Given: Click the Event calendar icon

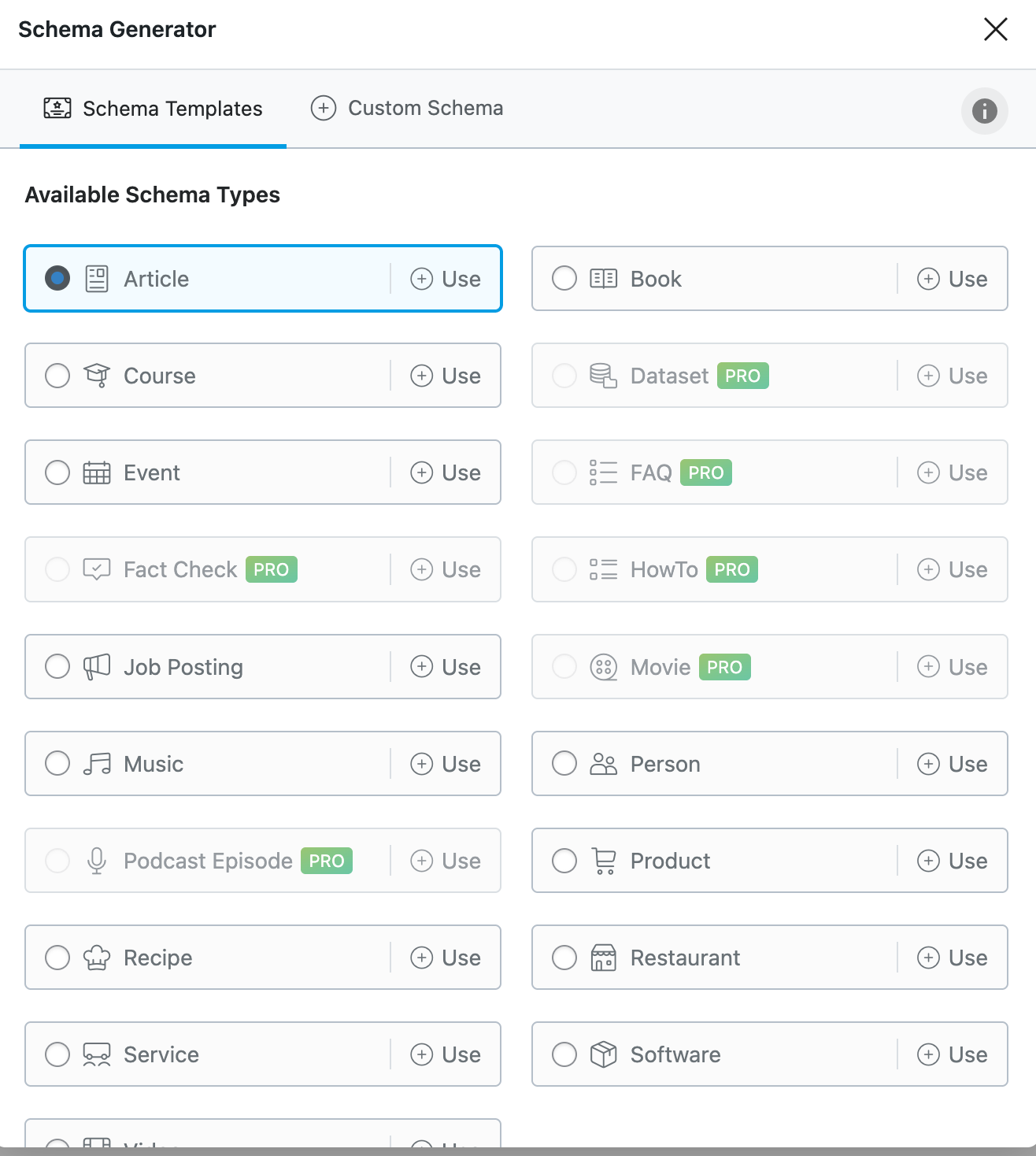Looking at the screenshot, I should [97, 472].
